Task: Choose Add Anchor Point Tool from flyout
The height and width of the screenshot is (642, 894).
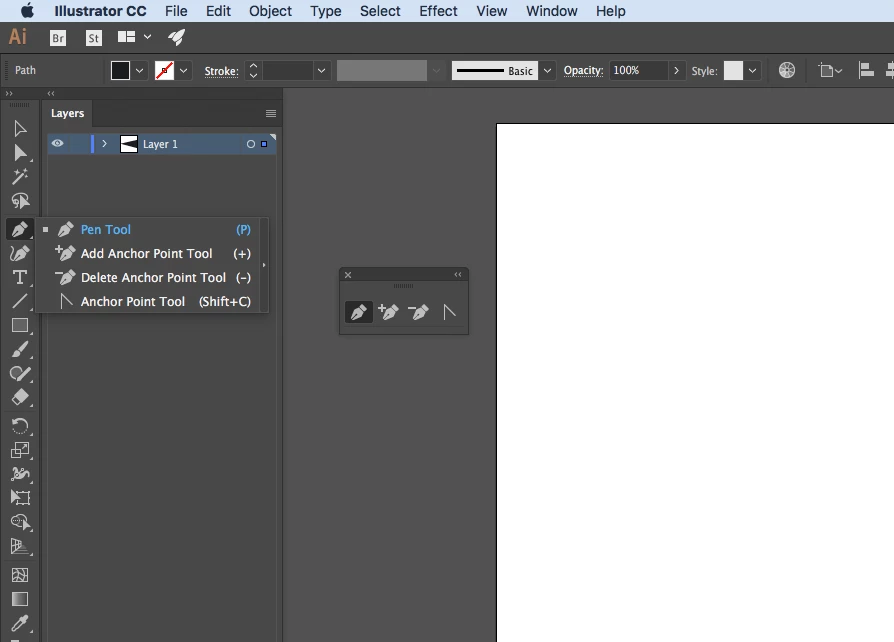Action: coord(152,253)
